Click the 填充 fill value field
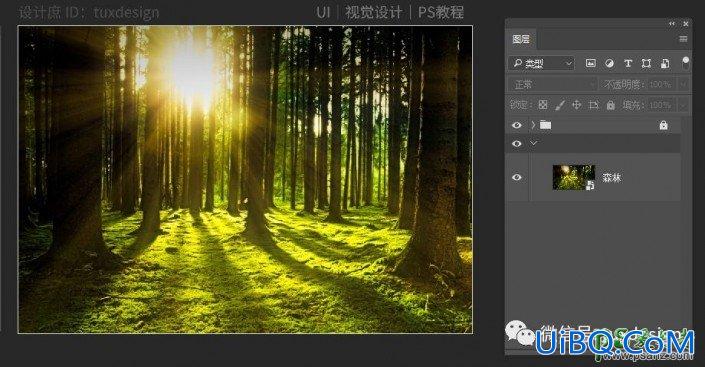The width and height of the screenshot is (705, 367). coord(660,105)
